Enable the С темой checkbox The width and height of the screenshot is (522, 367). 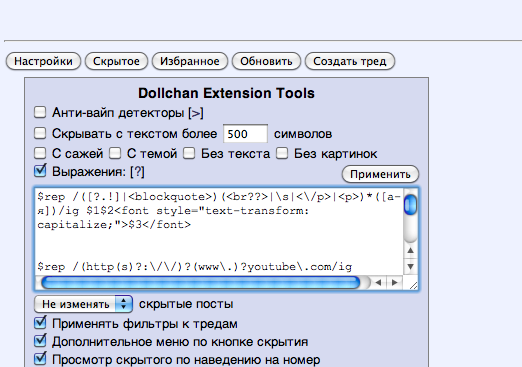[115, 153]
